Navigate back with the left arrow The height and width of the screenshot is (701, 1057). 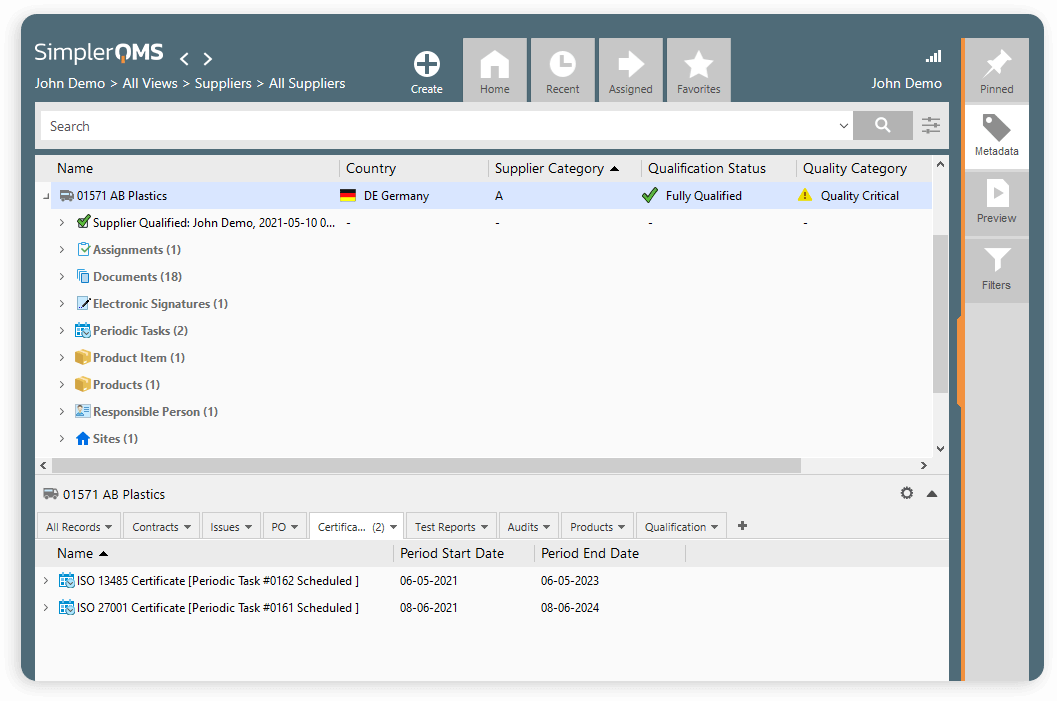pyautogui.click(x=184, y=59)
